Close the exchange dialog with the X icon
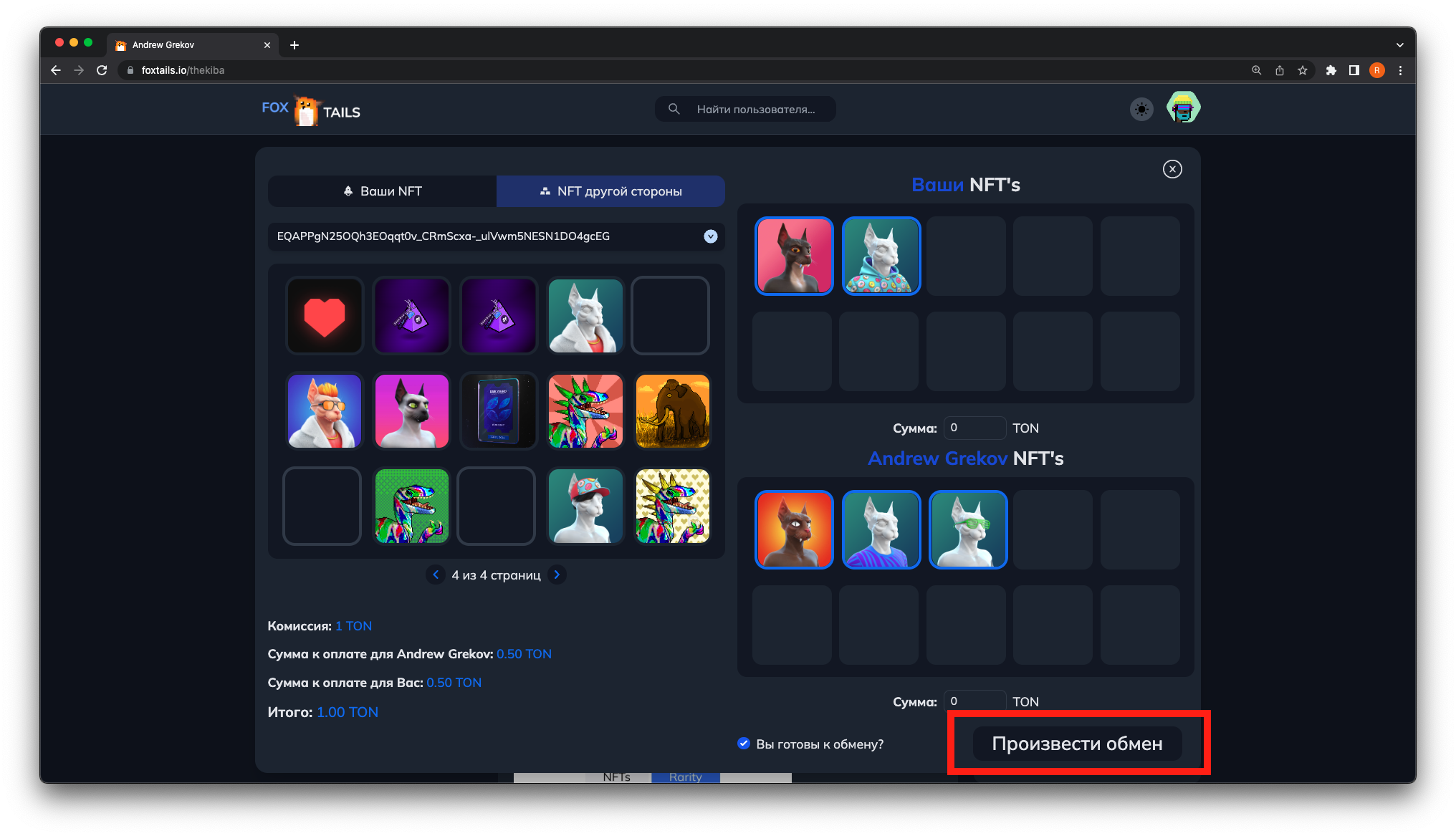The height and width of the screenshot is (836, 1456). (1172, 169)
